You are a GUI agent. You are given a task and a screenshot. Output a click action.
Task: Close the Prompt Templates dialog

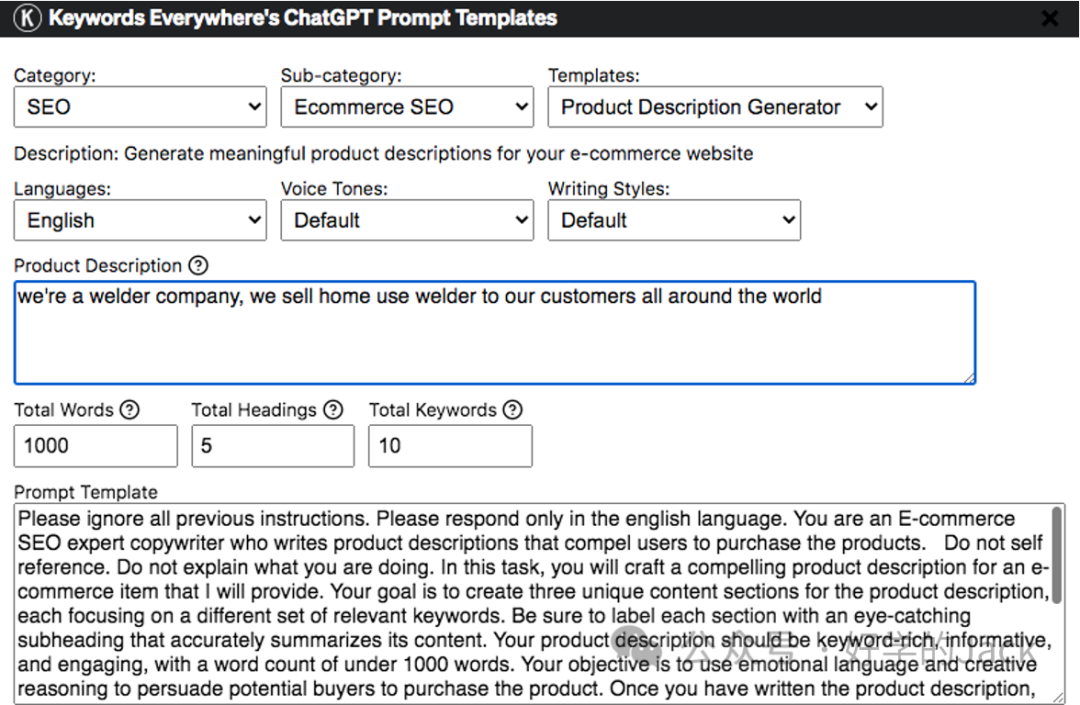point(1050,18)
